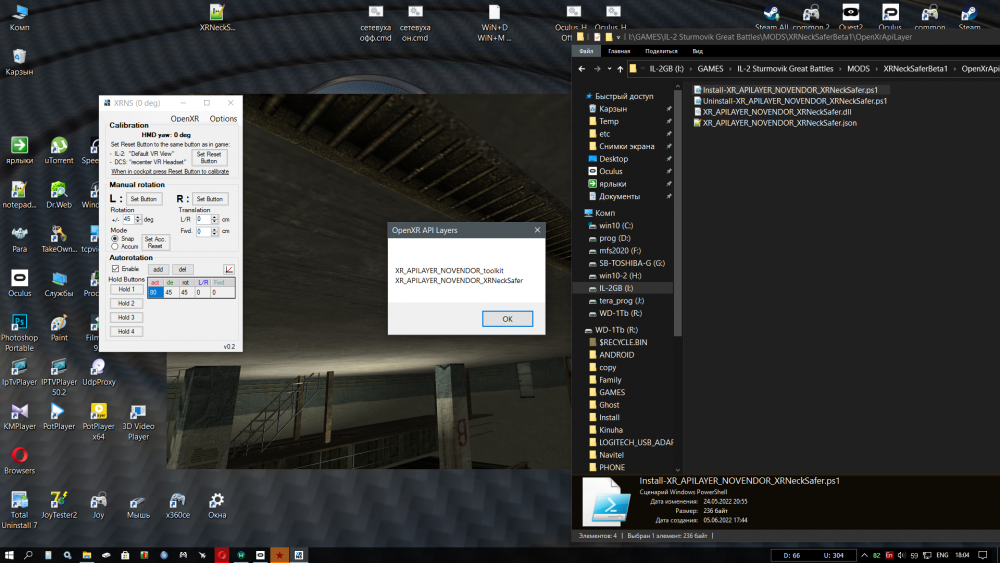1000x563 pixels.
Task: Collapse the Комп tree node
Action: click(x=584, y=213)
